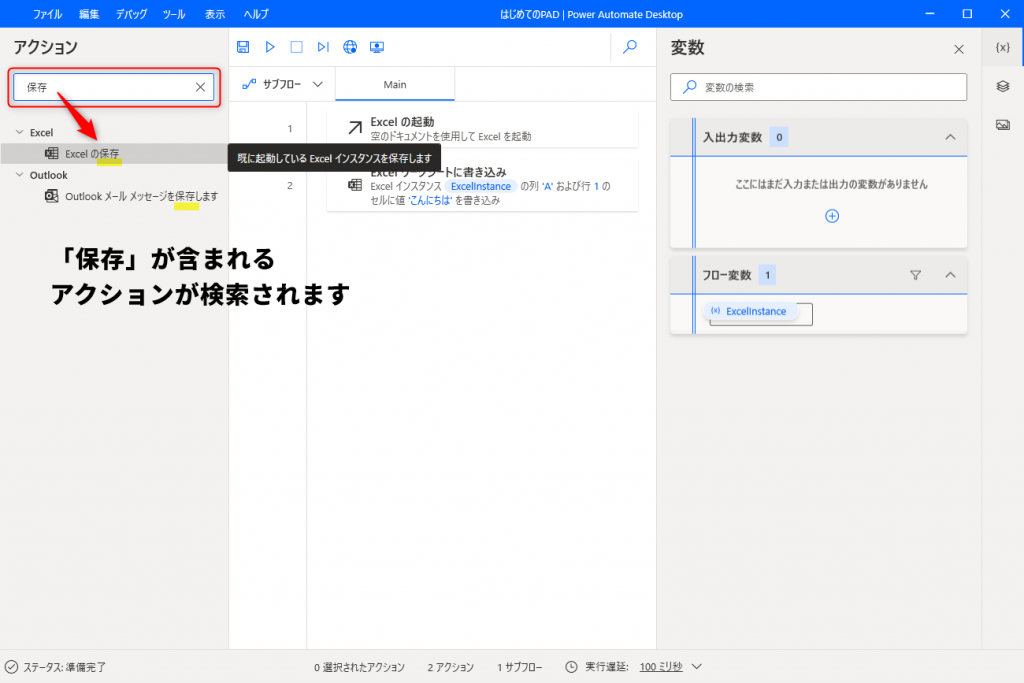Collapse the フロー変数 section
The image size is (1024, 683).
950,275
